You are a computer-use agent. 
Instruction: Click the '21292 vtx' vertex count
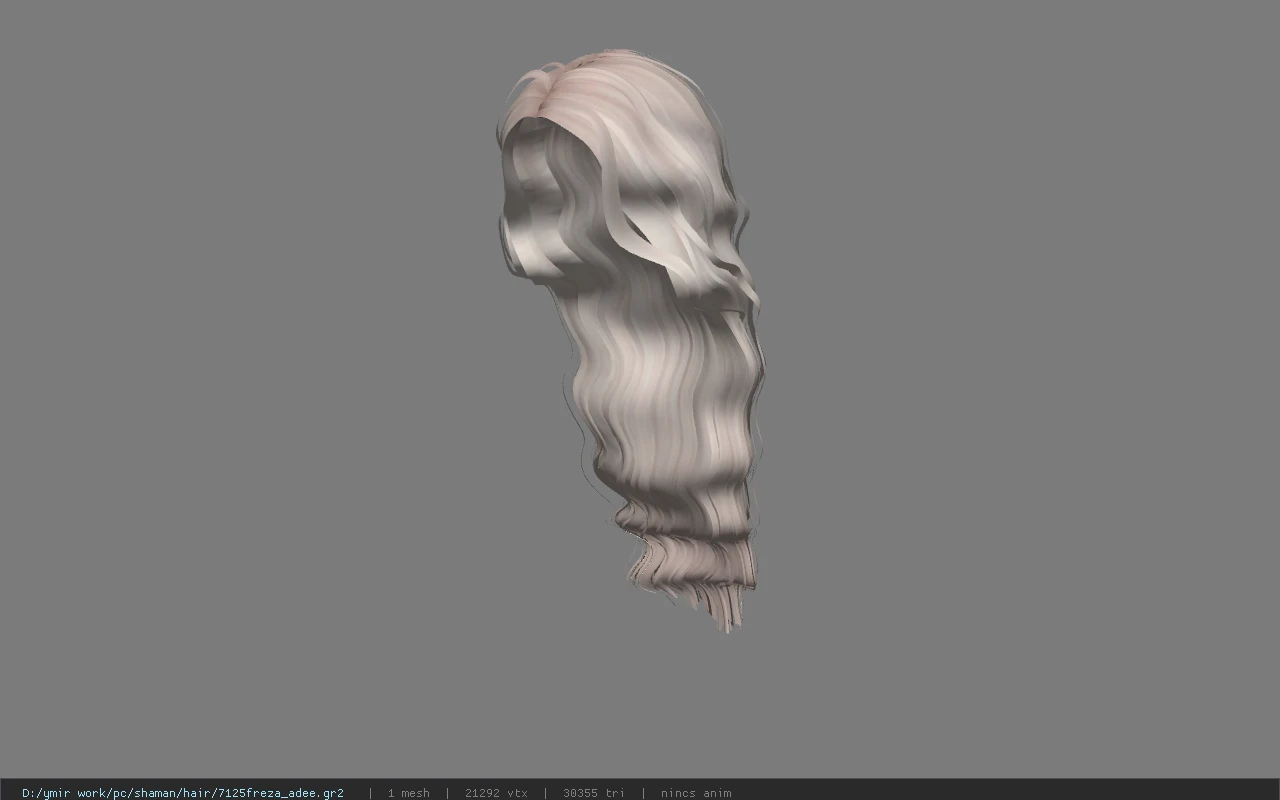496,793
